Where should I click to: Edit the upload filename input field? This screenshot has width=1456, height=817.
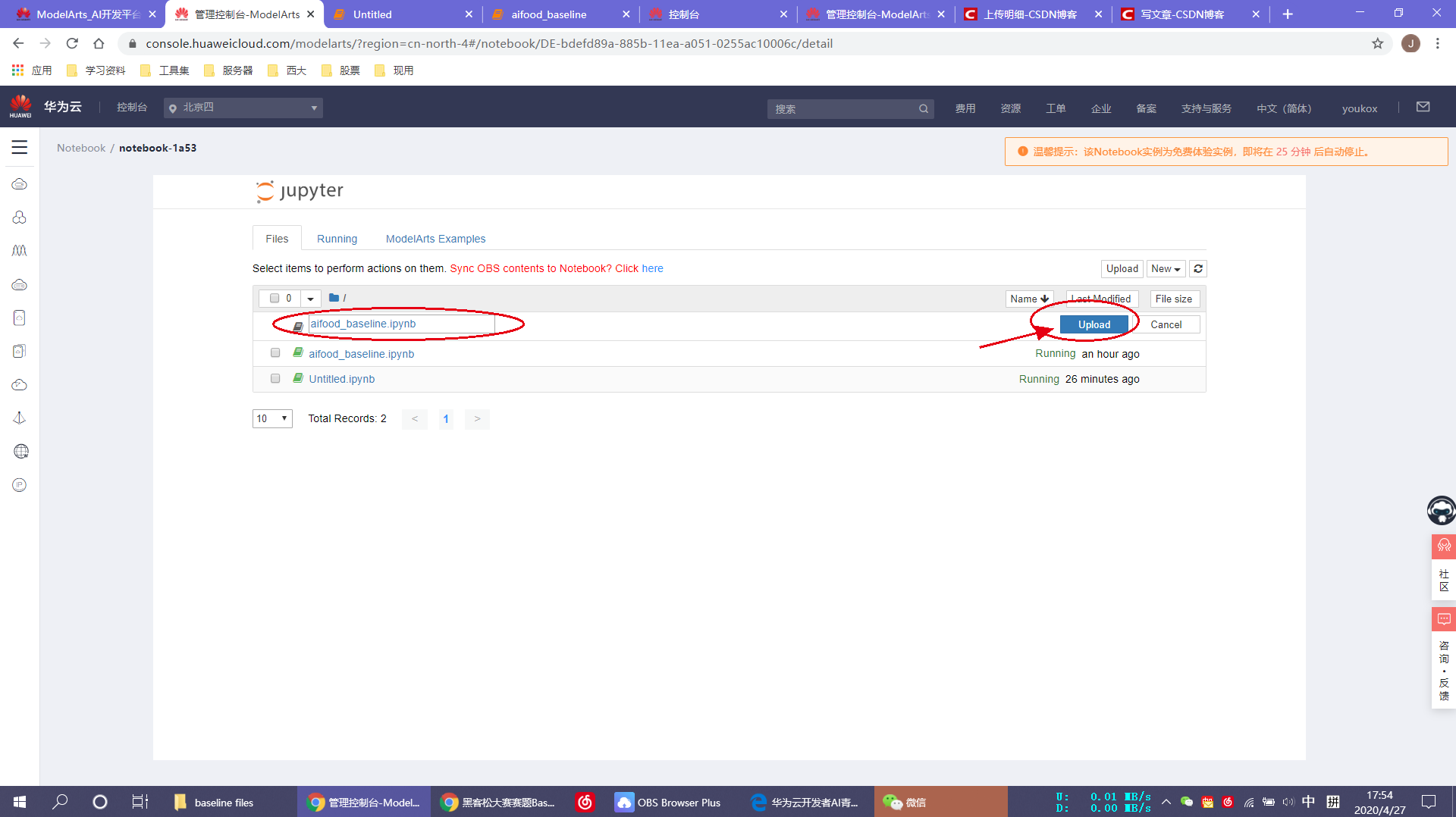401,324
